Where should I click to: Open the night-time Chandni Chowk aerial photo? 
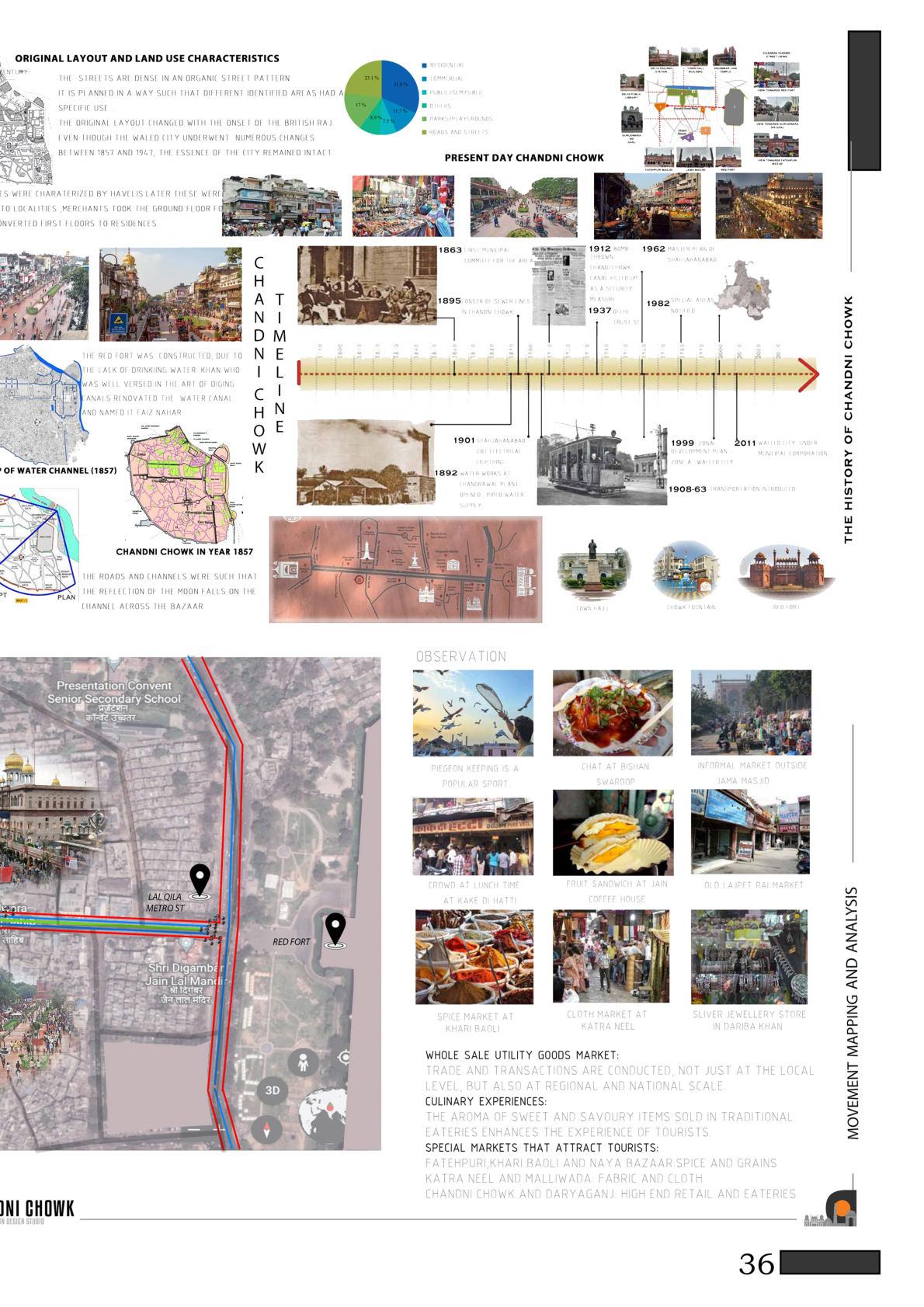[x=769, y=206]
